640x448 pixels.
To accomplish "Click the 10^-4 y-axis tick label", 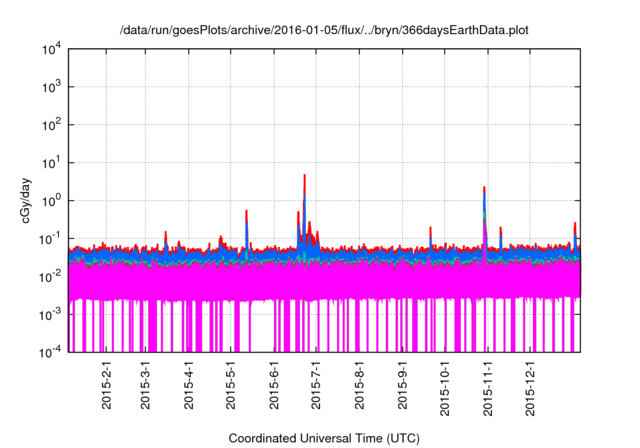I will (51, 352).
